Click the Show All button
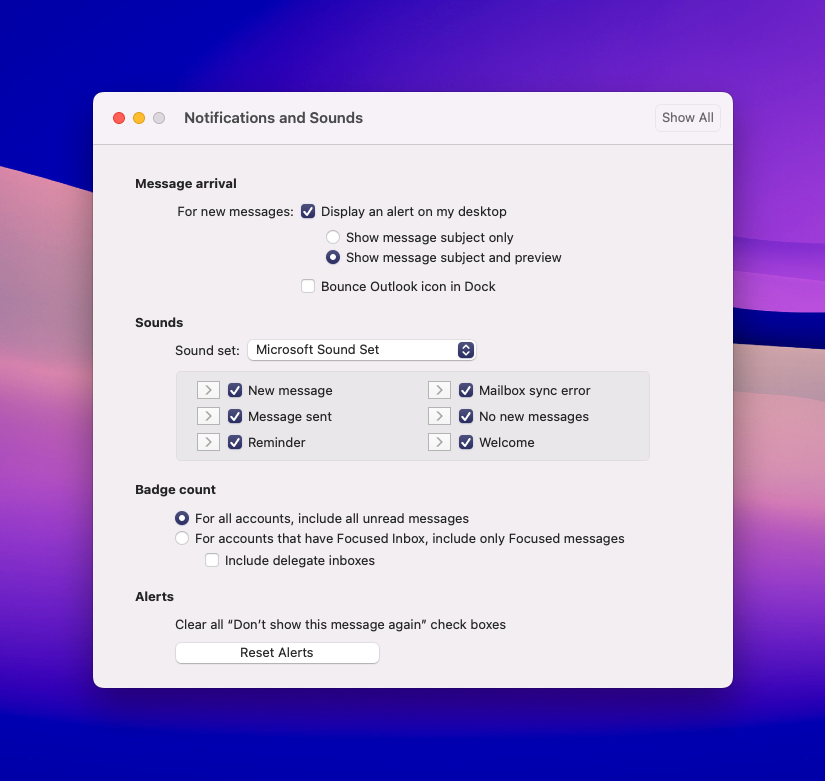 [687, 117]
